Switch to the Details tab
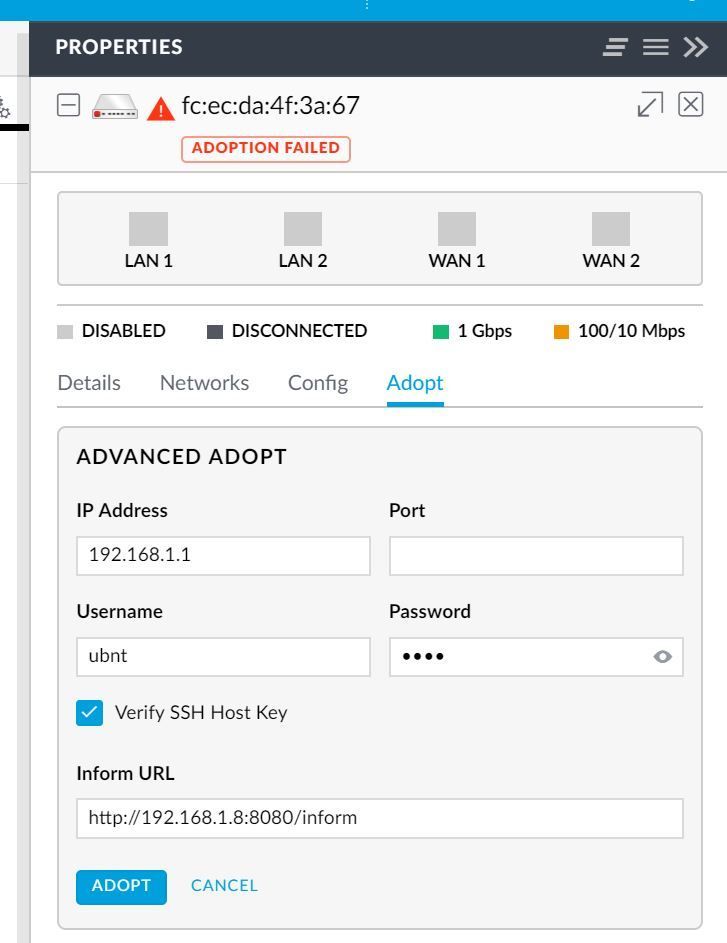Viewport: 727px width, 943px height. click(x=89, y=383)
